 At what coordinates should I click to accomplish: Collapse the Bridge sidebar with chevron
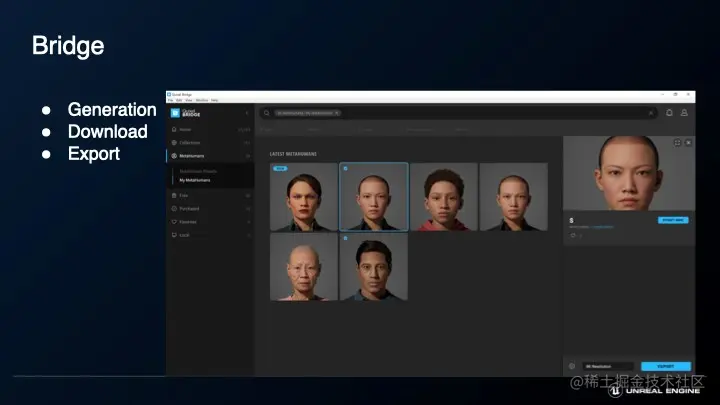(247, 113)
